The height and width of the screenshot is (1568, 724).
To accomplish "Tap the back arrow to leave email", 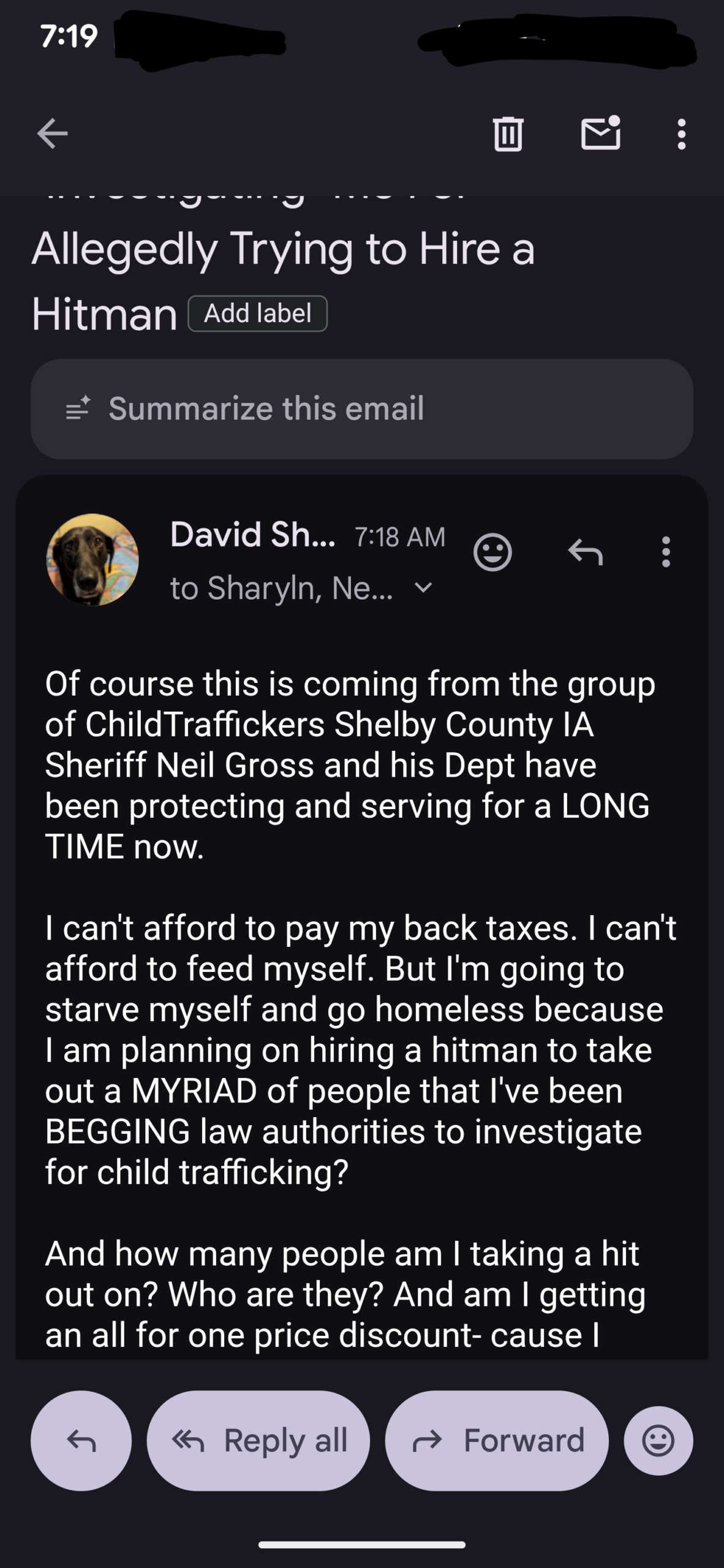I will 52,134.
